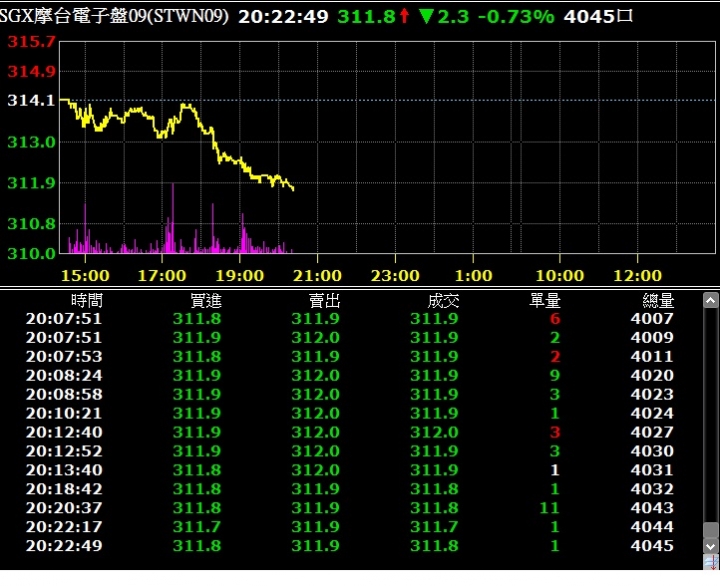This screenshot has height=586, width=720.
Task: Click the 315.7 price axis label
Action: [31, 42]
